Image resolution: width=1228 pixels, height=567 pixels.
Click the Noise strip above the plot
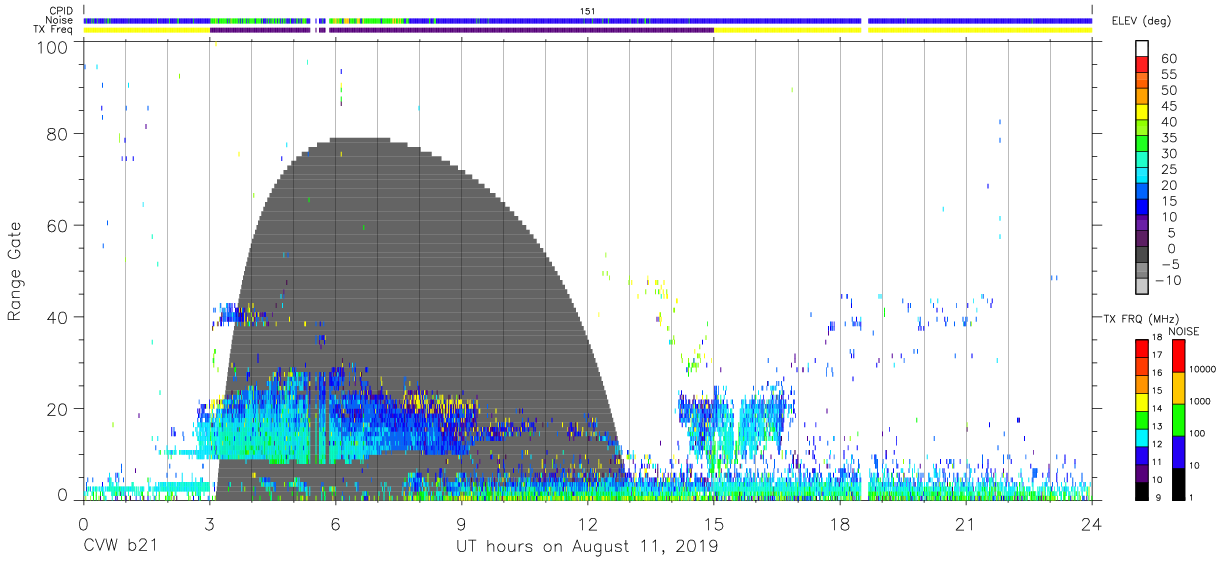588,20
